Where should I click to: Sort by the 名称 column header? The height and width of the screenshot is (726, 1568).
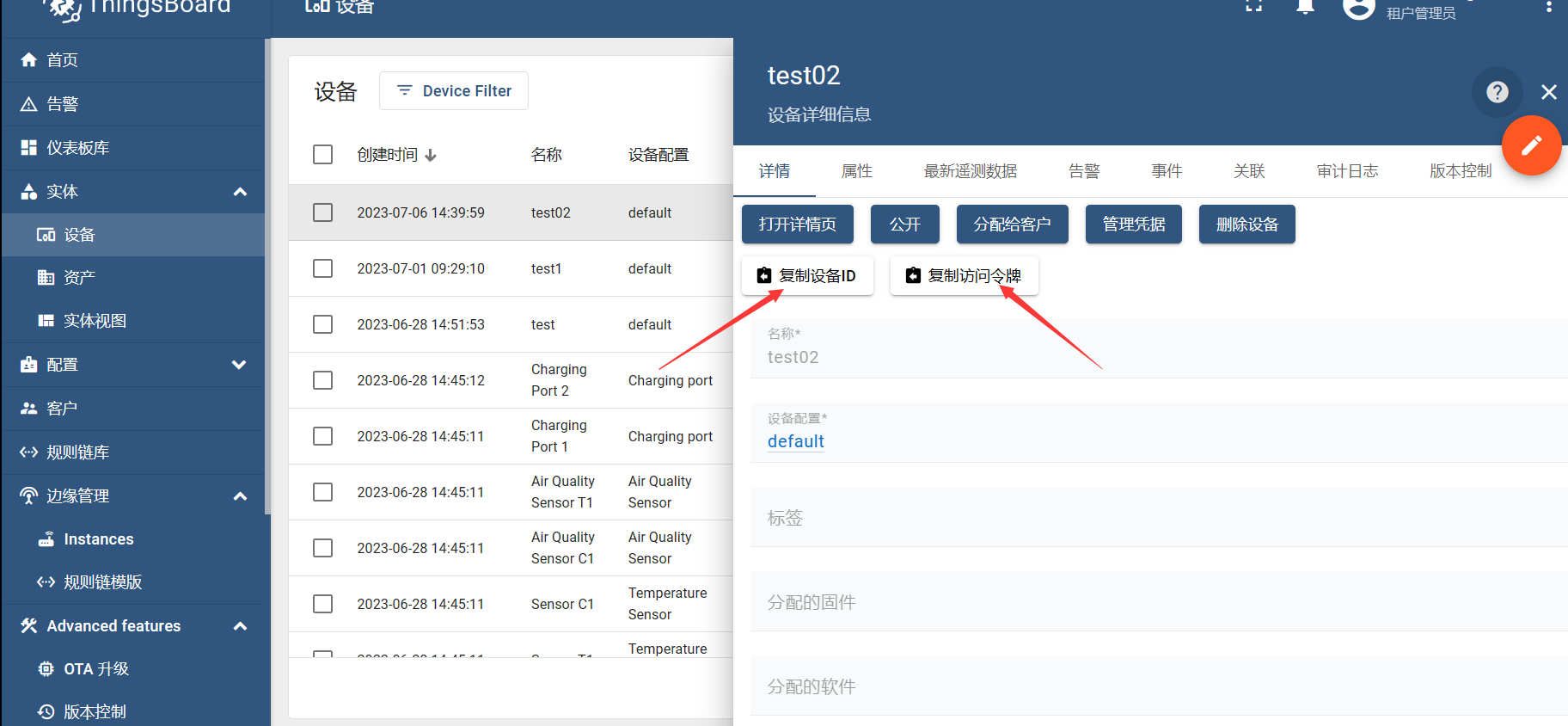pos(547,155)
